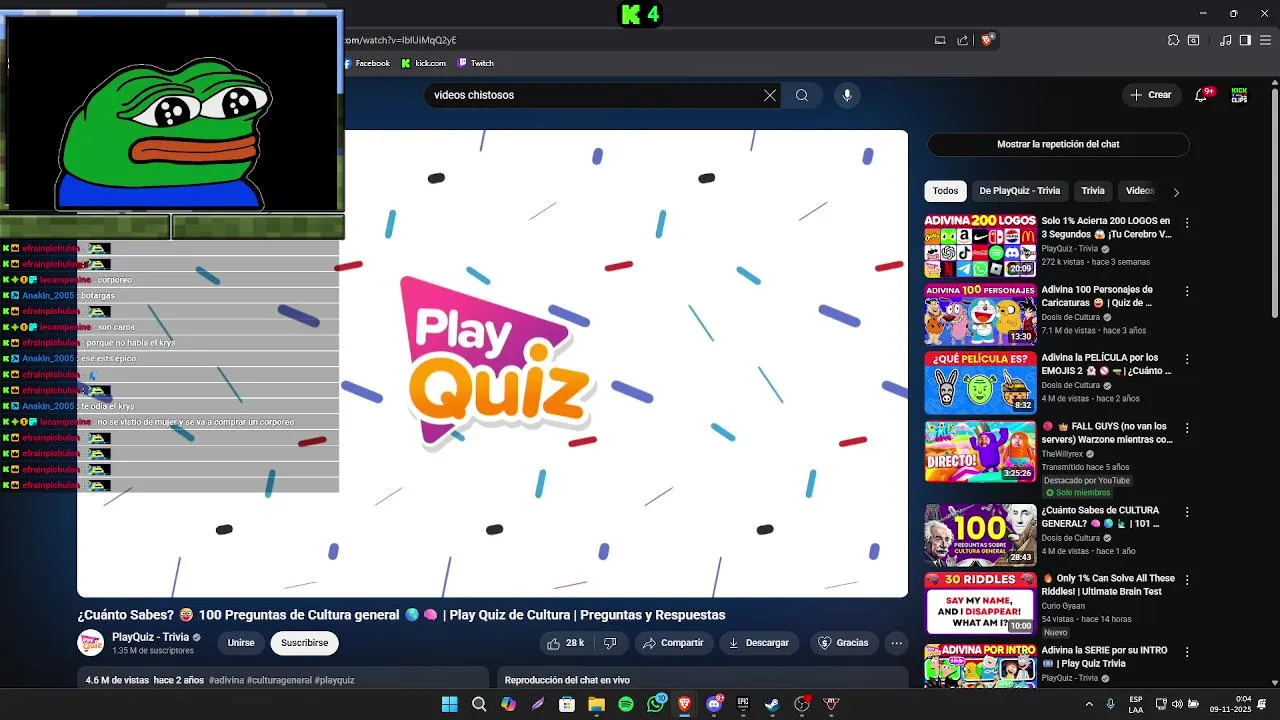
Task: Open Spotify from the taskbar
Action: click(626, 704)
